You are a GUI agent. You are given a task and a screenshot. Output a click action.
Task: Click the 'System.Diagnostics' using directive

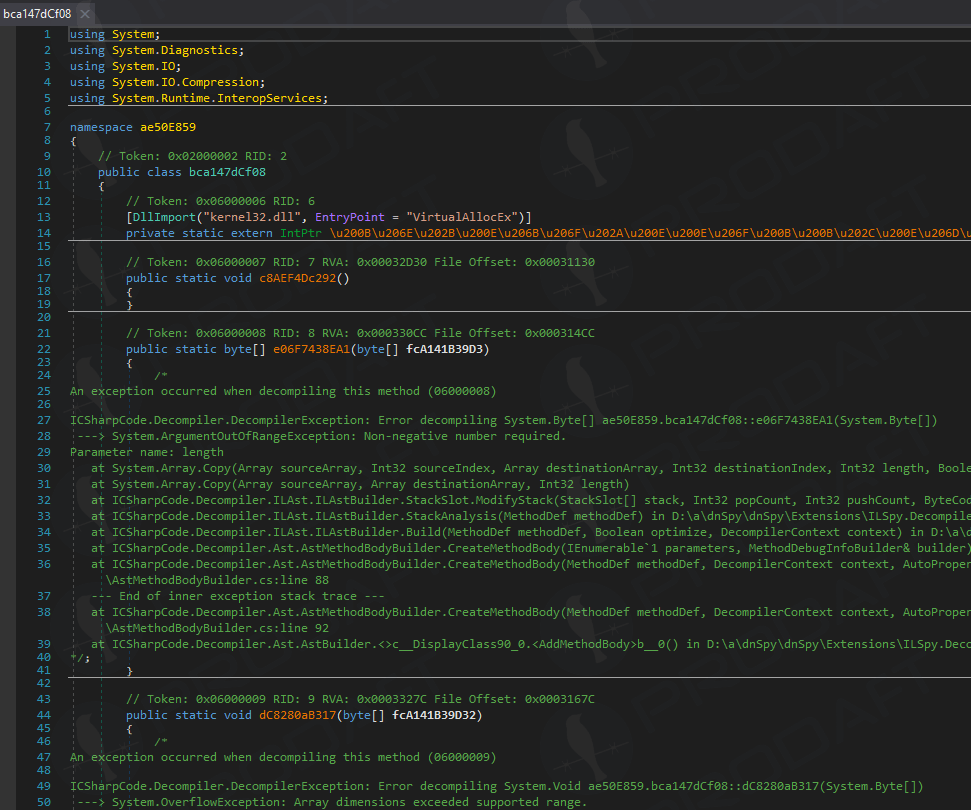pyautogui.click(x=177, y=50)
